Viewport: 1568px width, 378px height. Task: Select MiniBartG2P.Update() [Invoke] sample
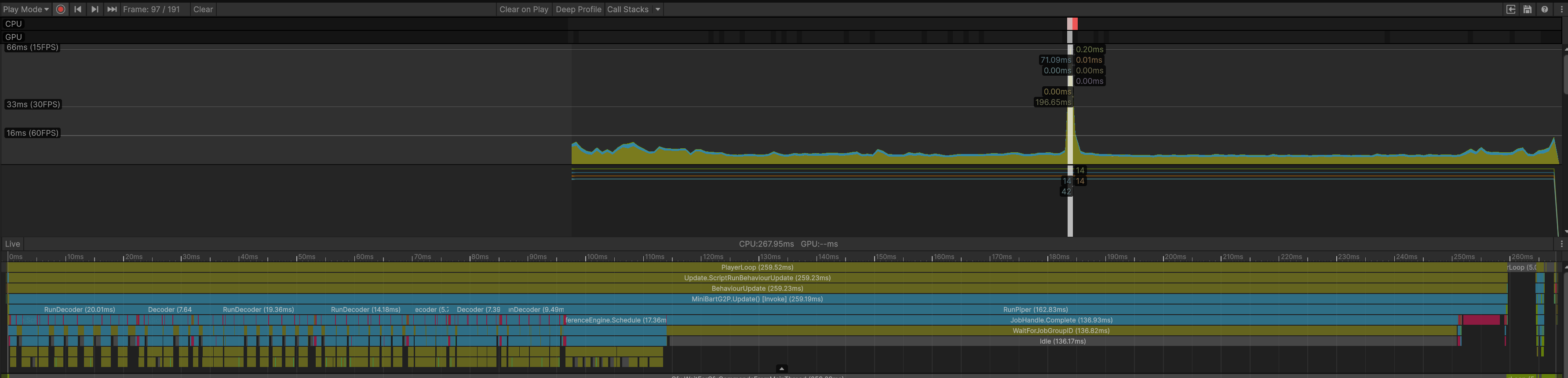click(757, 299)
